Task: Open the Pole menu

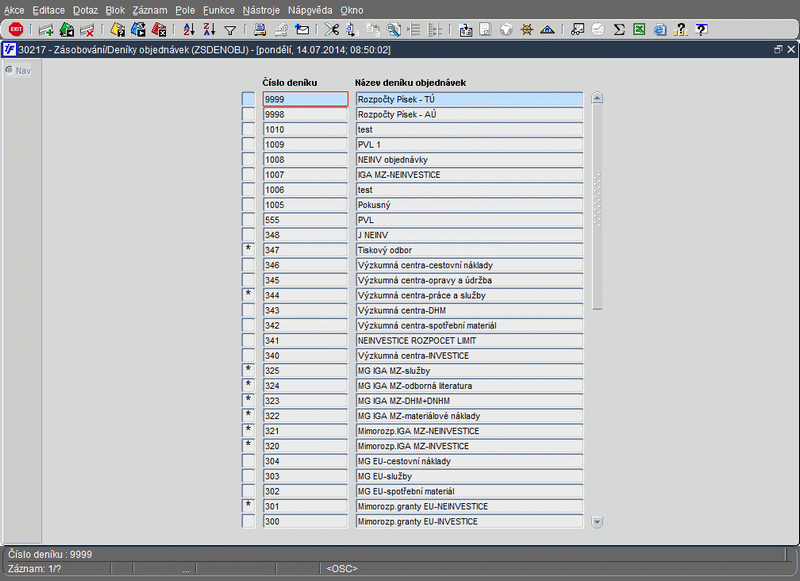Action: tap(185, 10)
